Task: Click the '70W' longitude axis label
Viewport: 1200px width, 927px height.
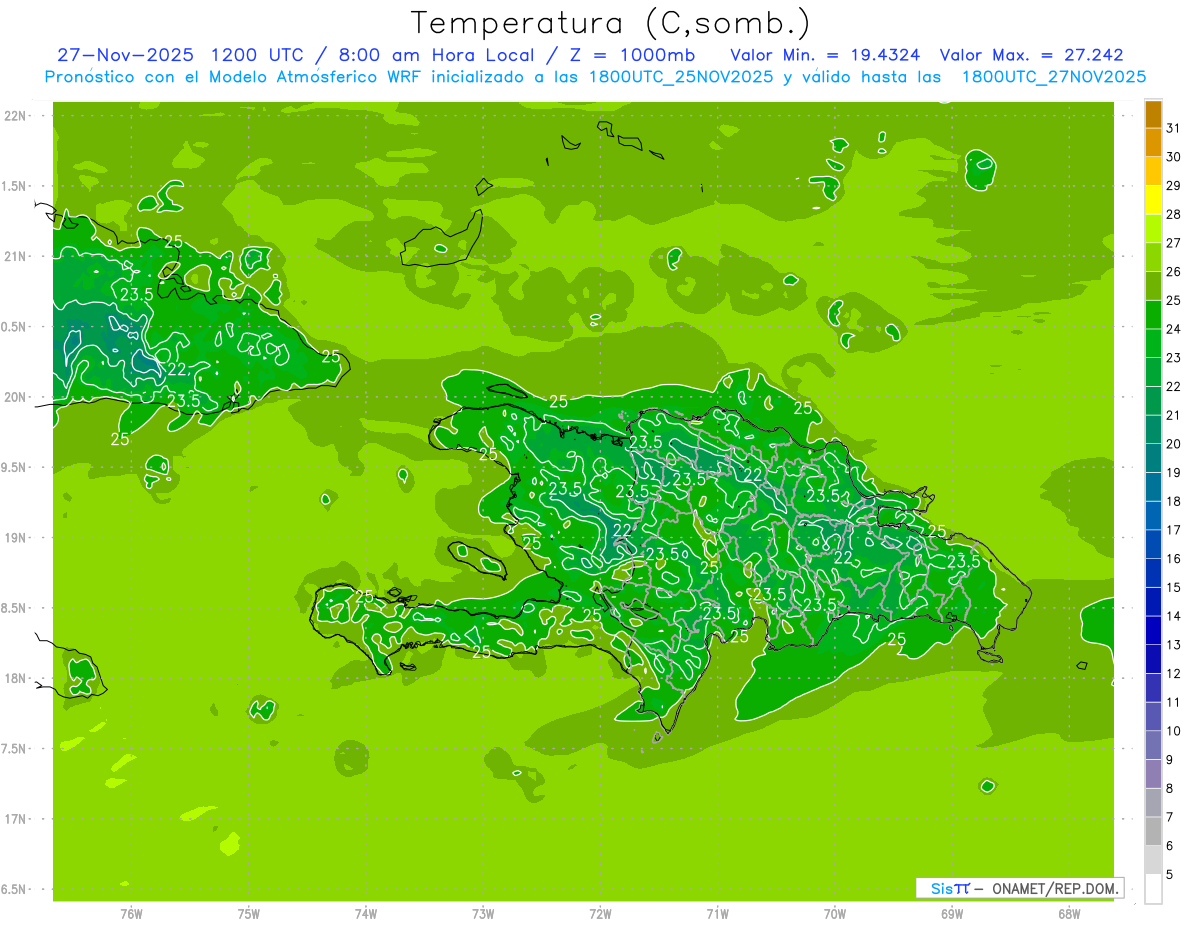Action: pyautogui.click(x=835, y=913)
